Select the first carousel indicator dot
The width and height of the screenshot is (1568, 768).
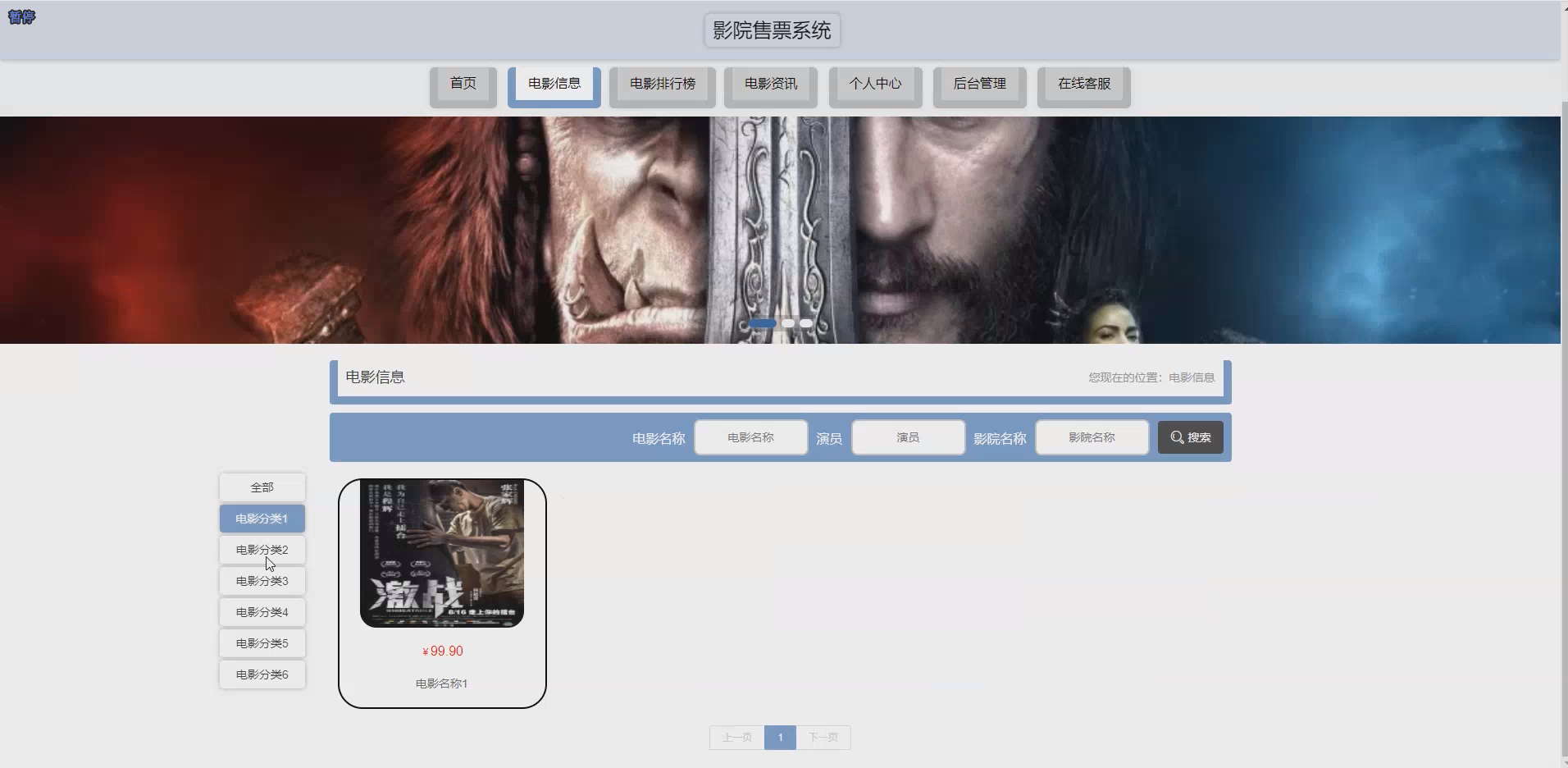pyautogui.click(x=763, y=323)
